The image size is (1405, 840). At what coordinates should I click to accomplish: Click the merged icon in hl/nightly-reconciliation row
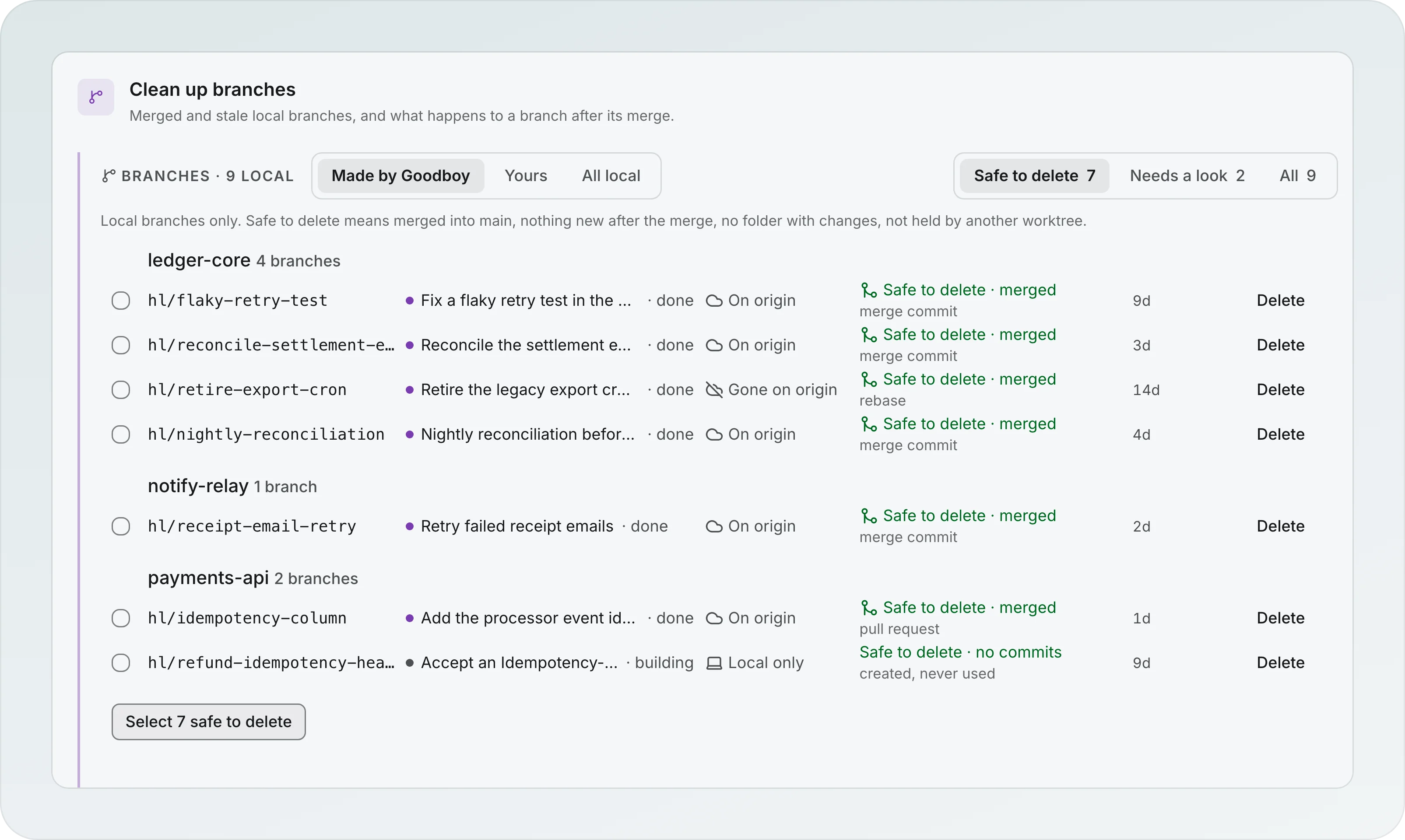869,424
